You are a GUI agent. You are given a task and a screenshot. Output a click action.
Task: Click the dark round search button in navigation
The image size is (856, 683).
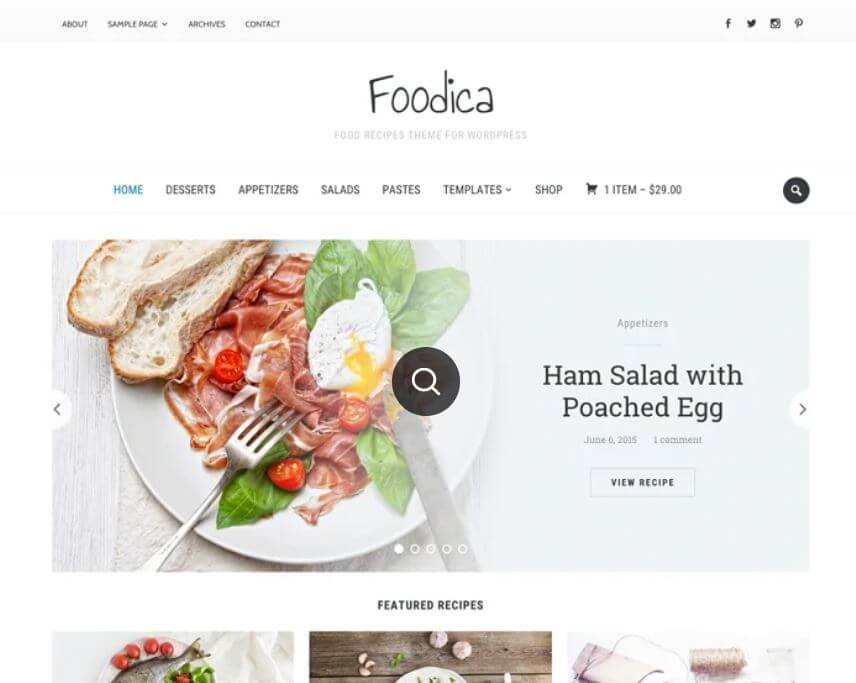click(x=796, y=191)
